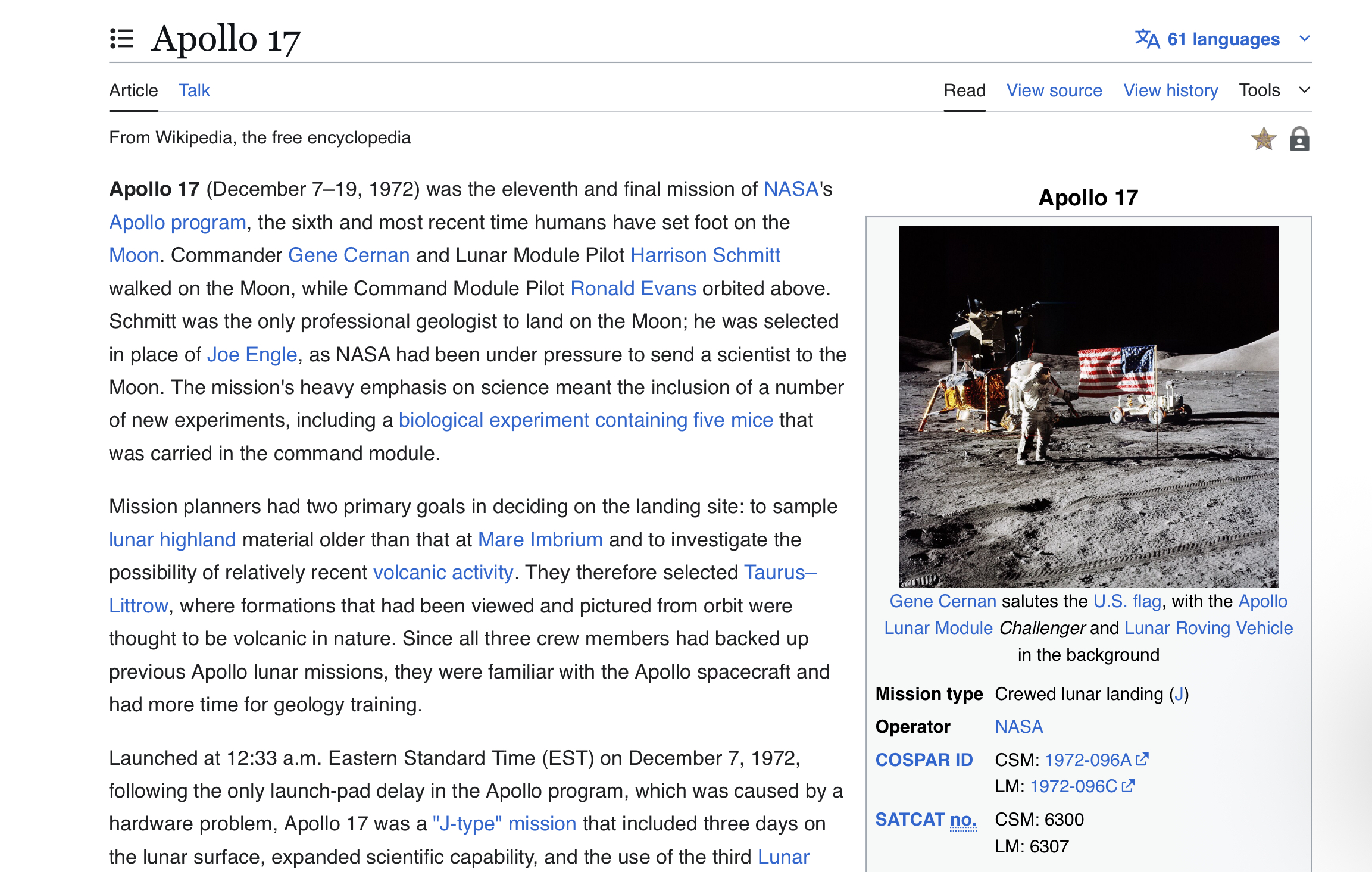Open the COSPAR ID infobox link
Image resolution: width=1372 pixels, height=872 pixels.
(924, 760)
